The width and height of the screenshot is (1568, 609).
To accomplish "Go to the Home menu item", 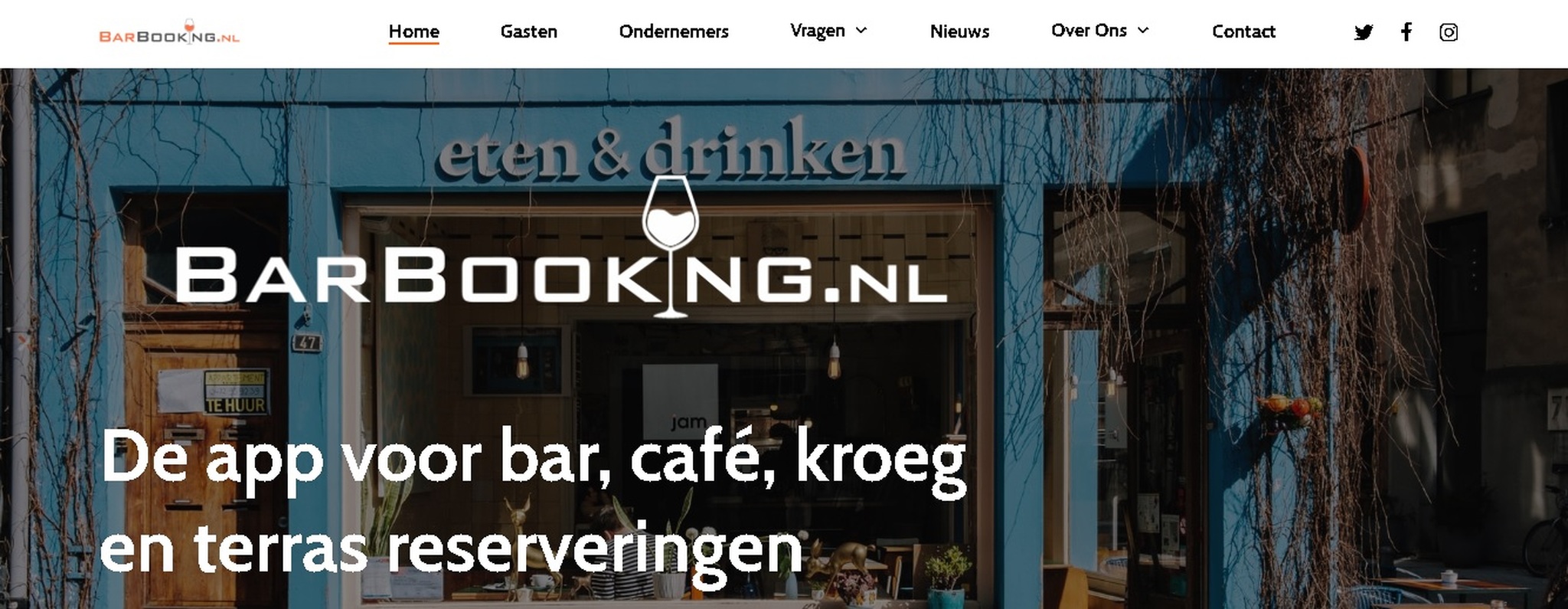I will (413, 31).
